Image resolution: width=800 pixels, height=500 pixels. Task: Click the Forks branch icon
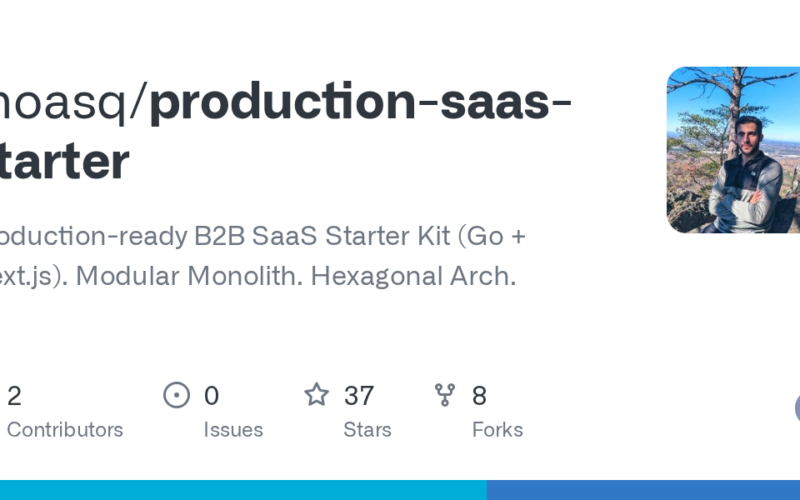tap(445, 395)
